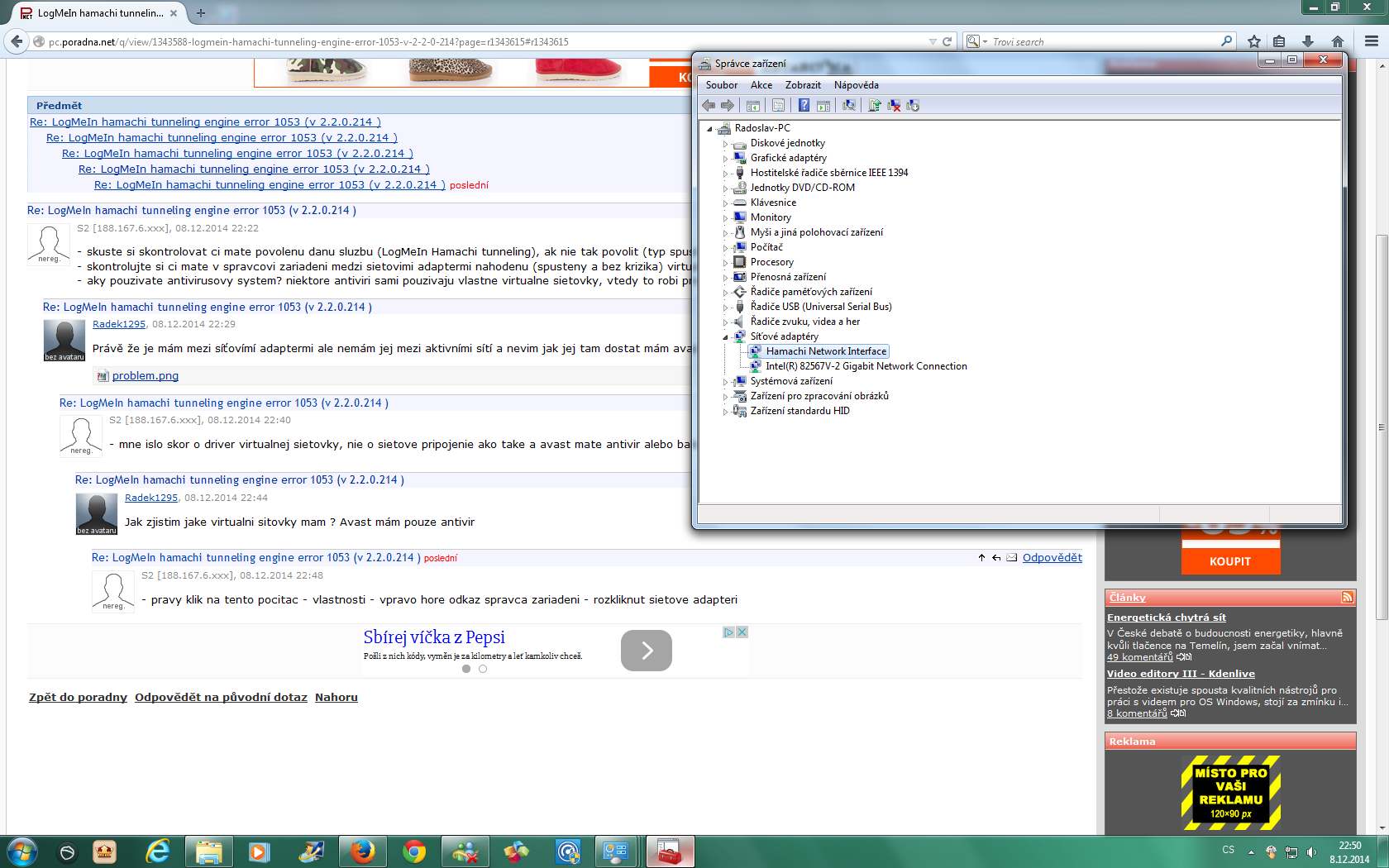Viewport: 1389px width, 868px height.
Task: Click the RSS feed icon in Články header
Action: tap(1348, 597)
